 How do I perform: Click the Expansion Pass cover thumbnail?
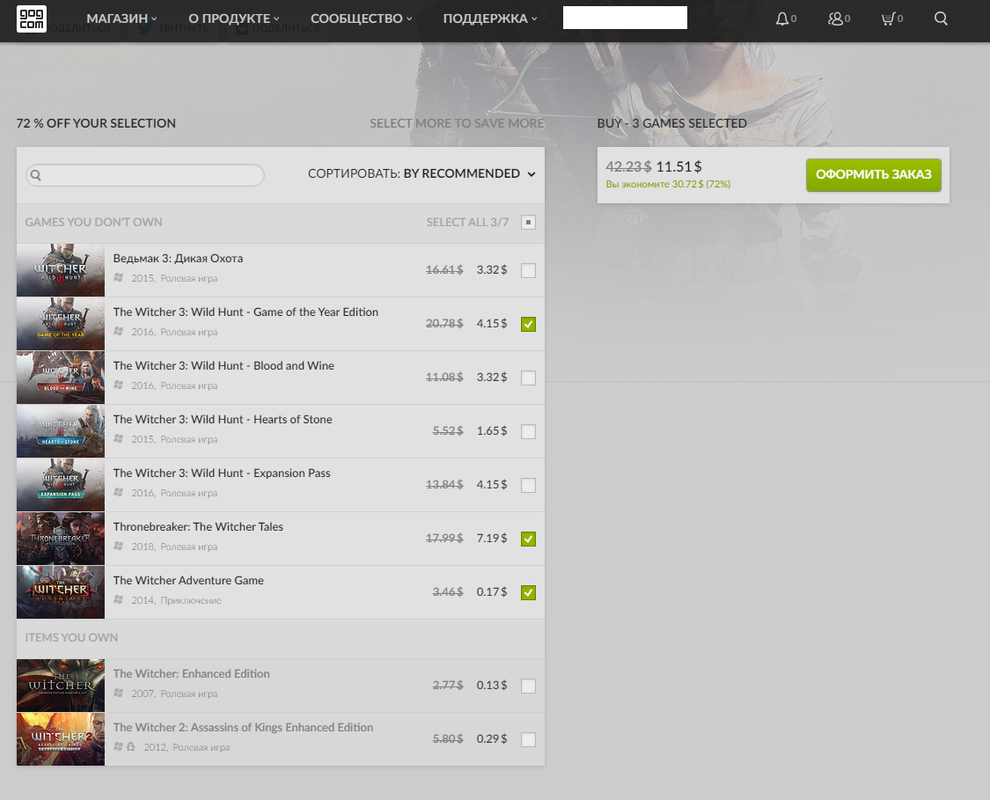[x=61, y=485]
